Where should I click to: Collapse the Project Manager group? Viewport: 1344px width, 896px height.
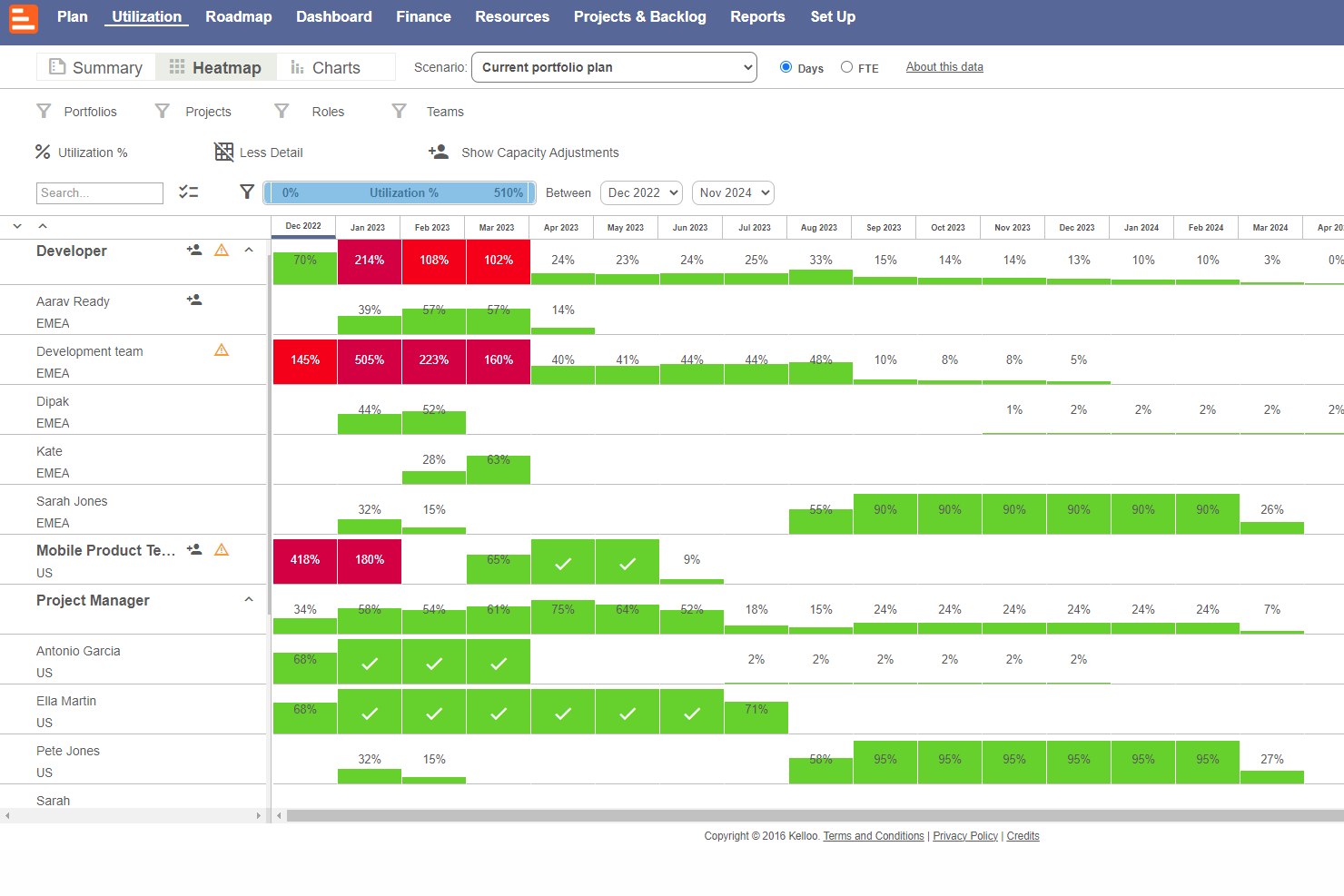point(249,599)
